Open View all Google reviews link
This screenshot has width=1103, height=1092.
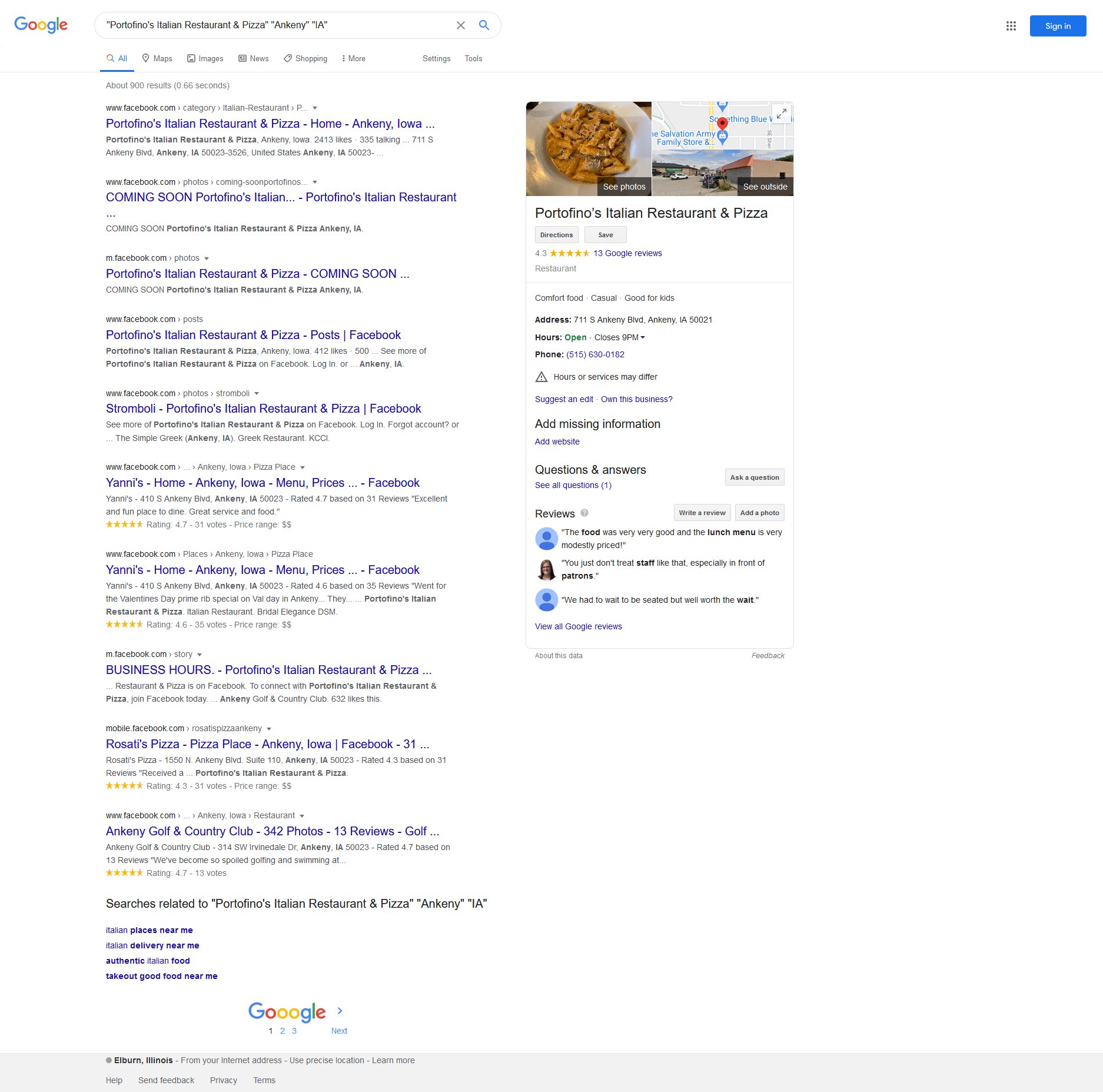578,626
